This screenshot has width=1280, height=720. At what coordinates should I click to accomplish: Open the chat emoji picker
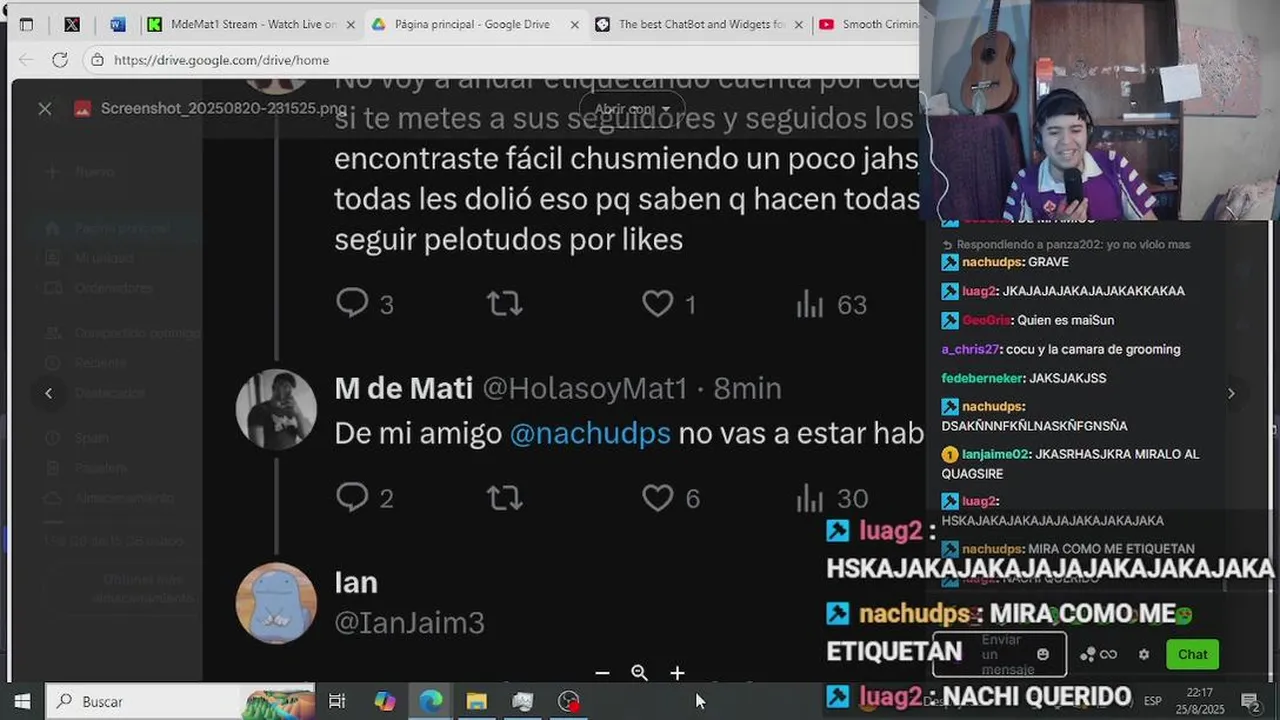(x=1043, y=654)
